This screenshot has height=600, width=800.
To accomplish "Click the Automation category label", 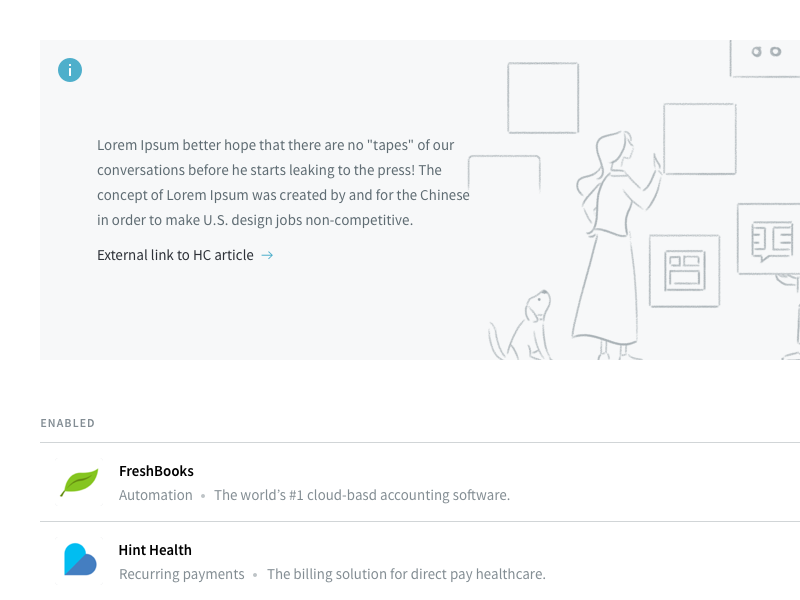I will pyautogui.click(x=156, y=495).
